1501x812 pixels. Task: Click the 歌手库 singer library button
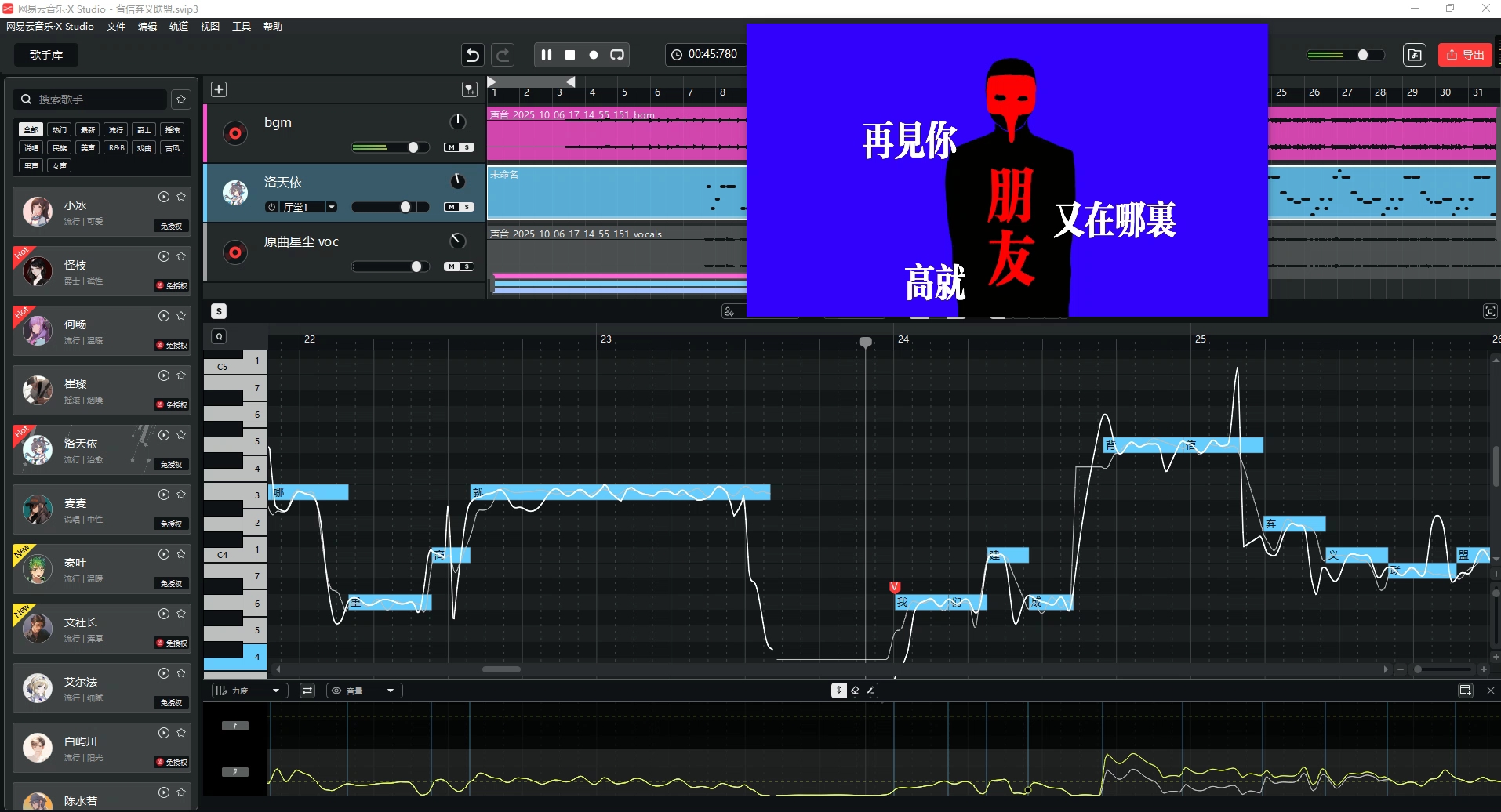(46, 55)
